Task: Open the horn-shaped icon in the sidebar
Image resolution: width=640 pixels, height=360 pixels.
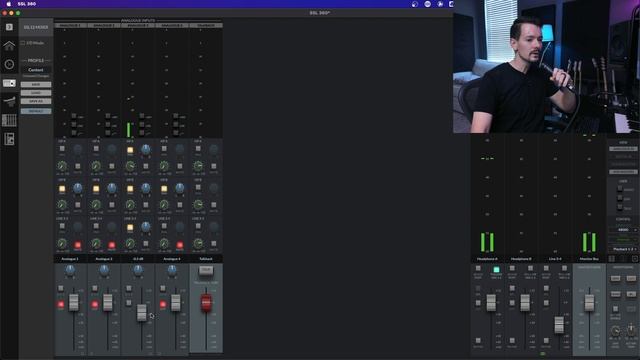Action: (x=9, y=102)
